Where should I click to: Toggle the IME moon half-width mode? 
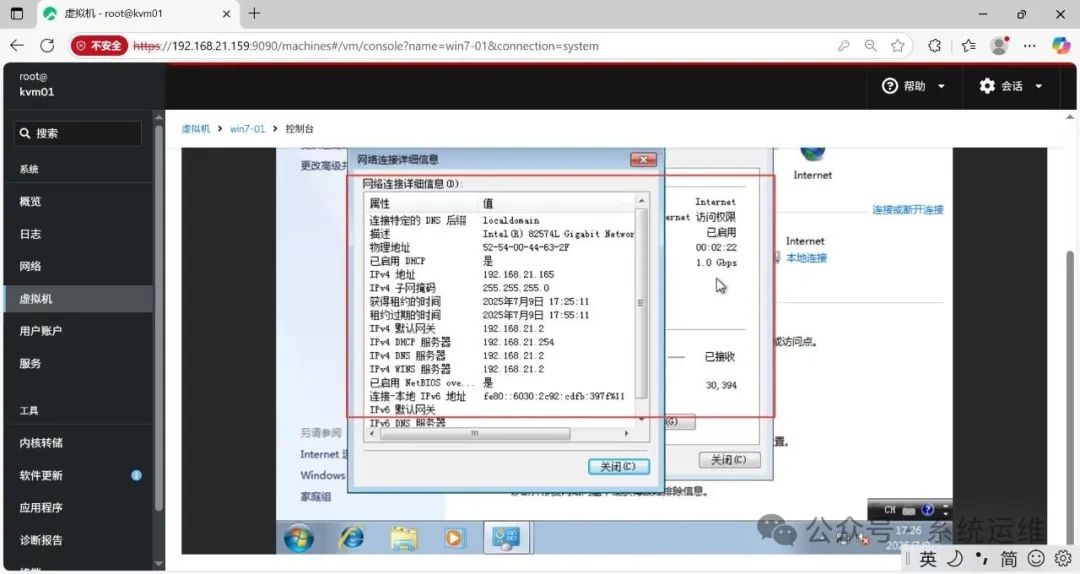[955, 558]
